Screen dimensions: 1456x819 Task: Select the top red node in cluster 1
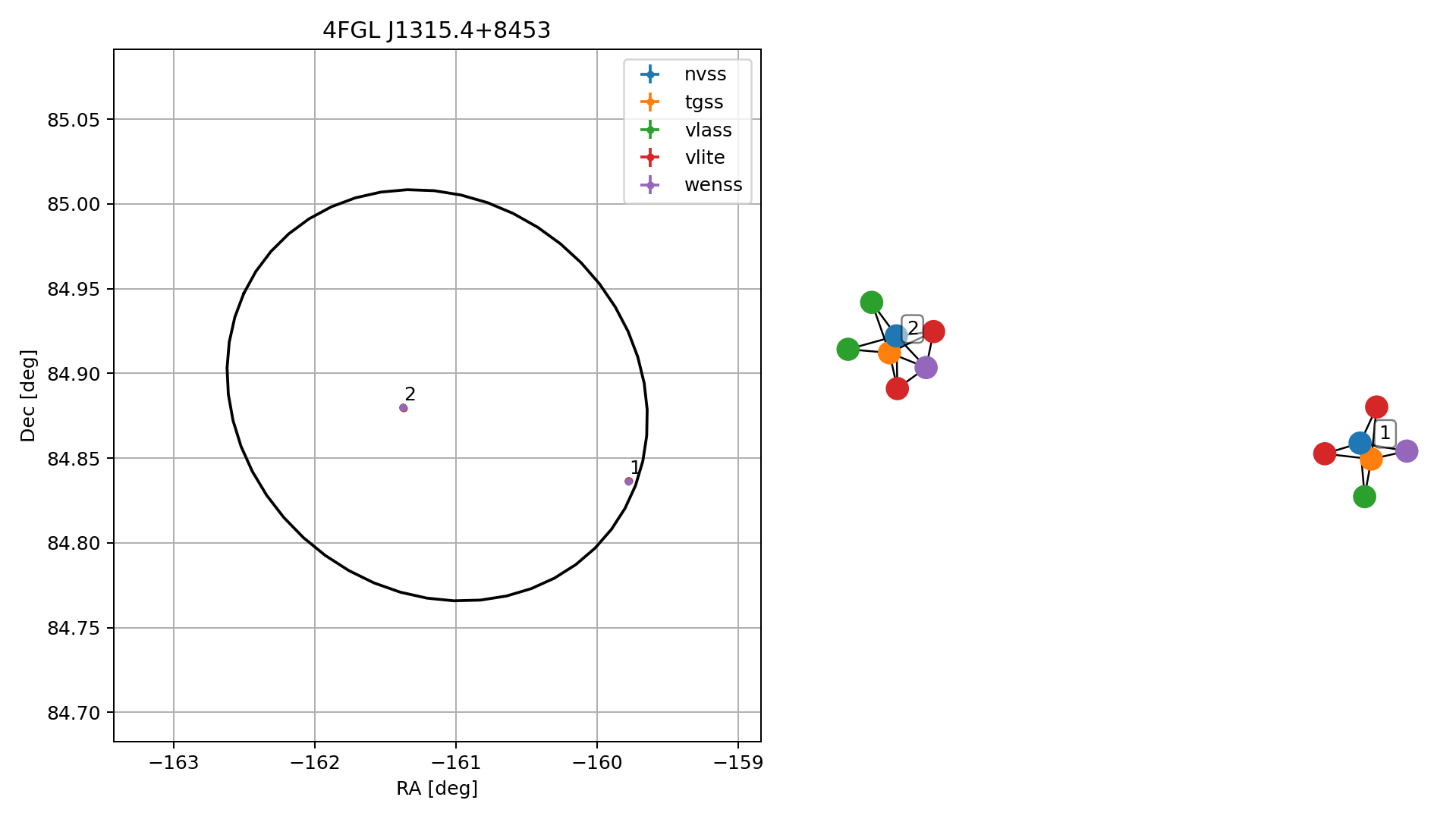1376,407
